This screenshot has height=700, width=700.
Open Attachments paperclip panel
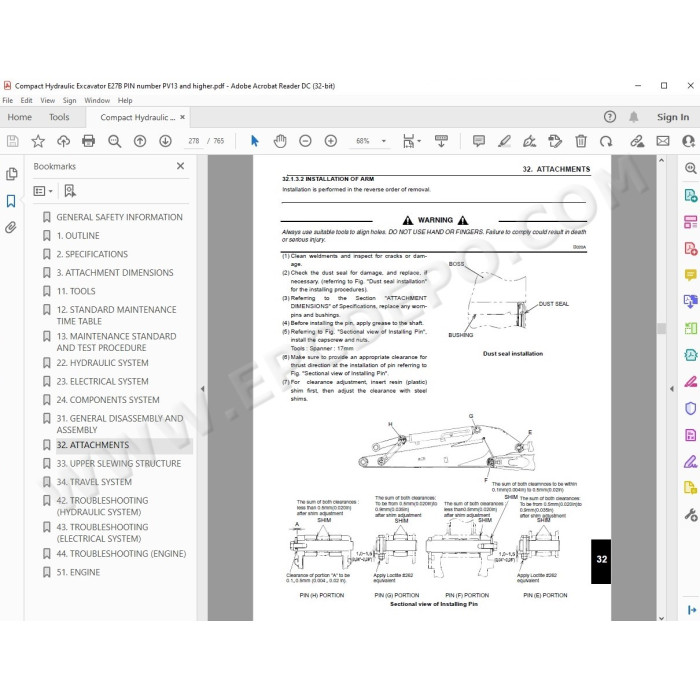11,228
